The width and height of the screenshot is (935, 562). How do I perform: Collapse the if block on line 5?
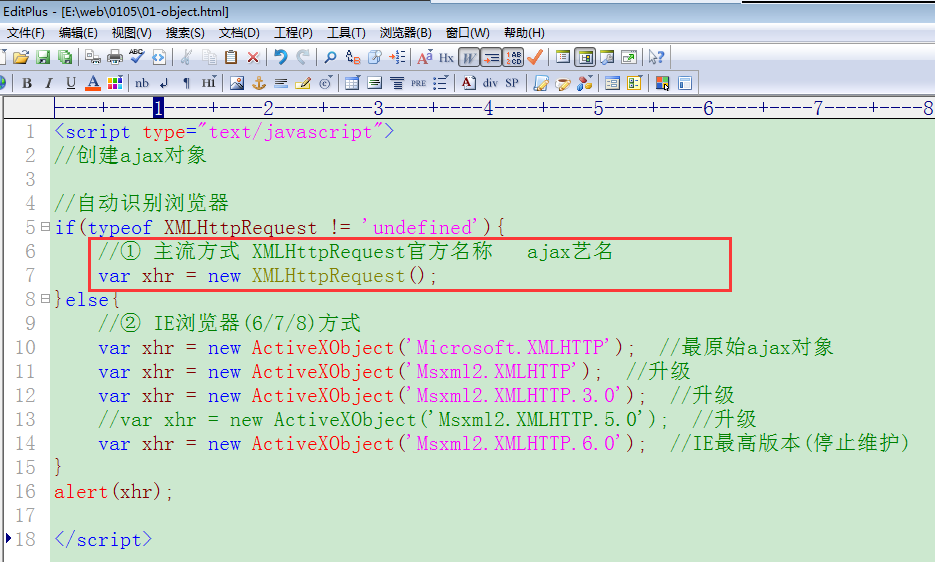tap(45, 227)
